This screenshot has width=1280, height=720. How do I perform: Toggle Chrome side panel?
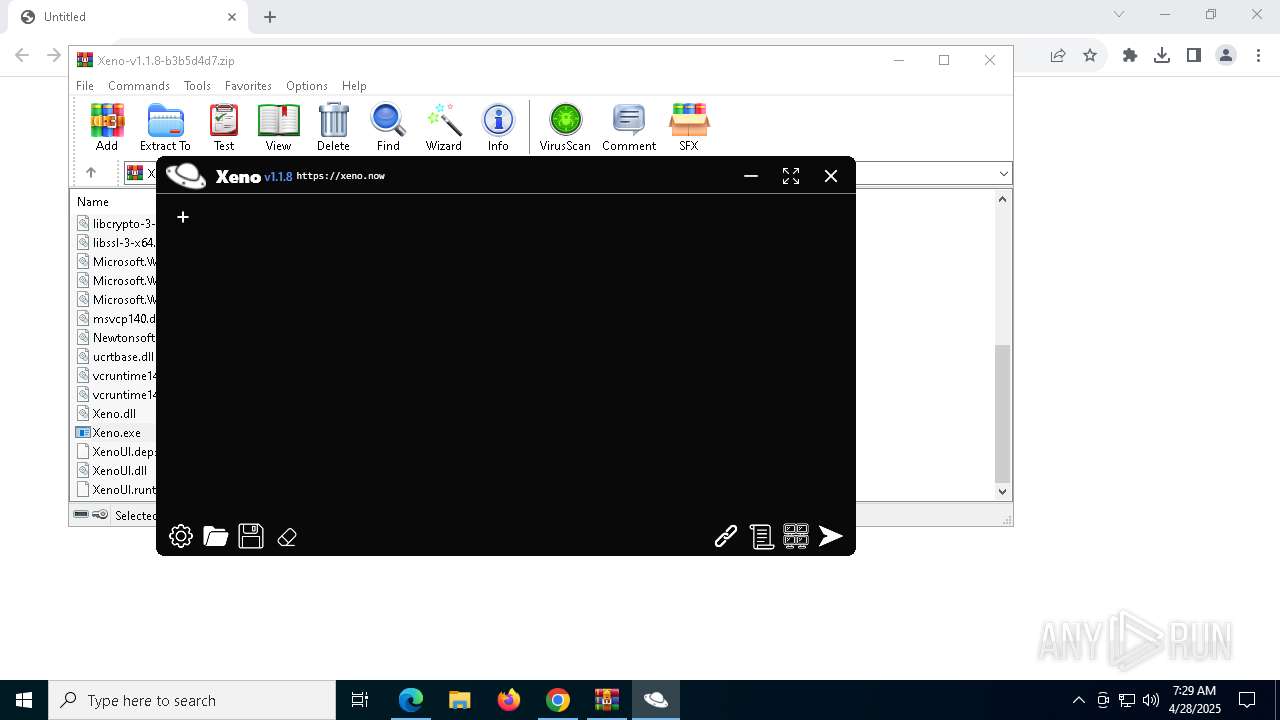click(x=1194, y=56)
